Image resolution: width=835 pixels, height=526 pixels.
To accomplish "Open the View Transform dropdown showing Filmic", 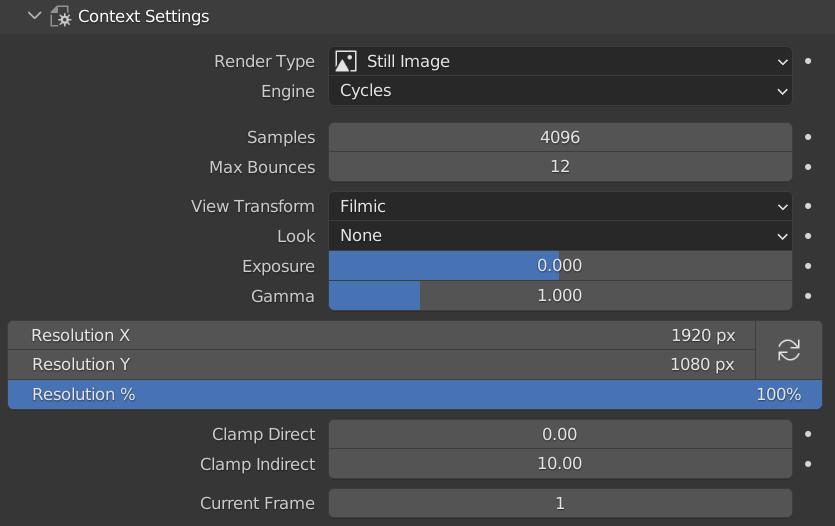I will click(560, 206).
